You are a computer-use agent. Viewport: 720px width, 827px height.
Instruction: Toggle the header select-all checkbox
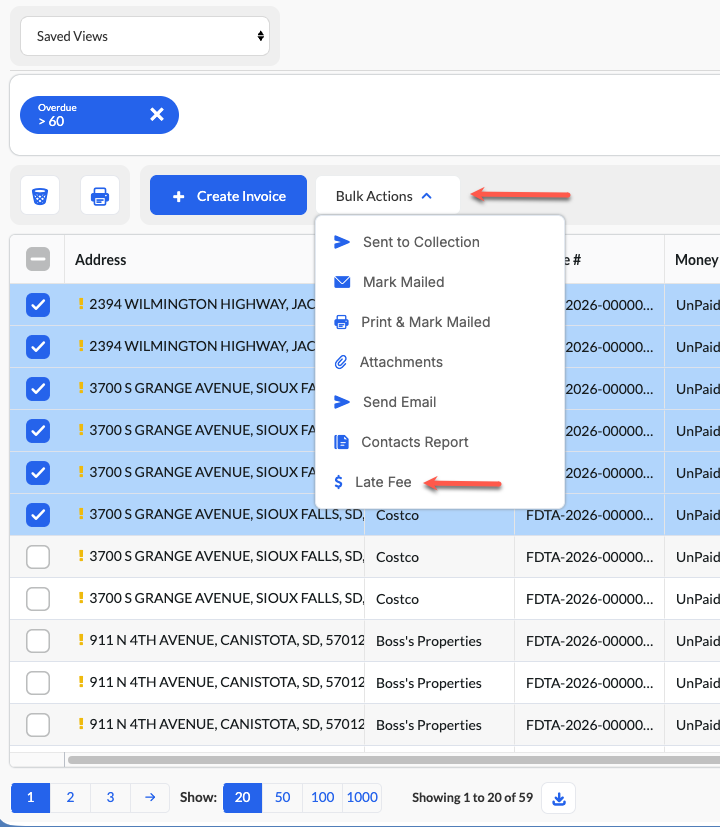[x=38, y=259]
